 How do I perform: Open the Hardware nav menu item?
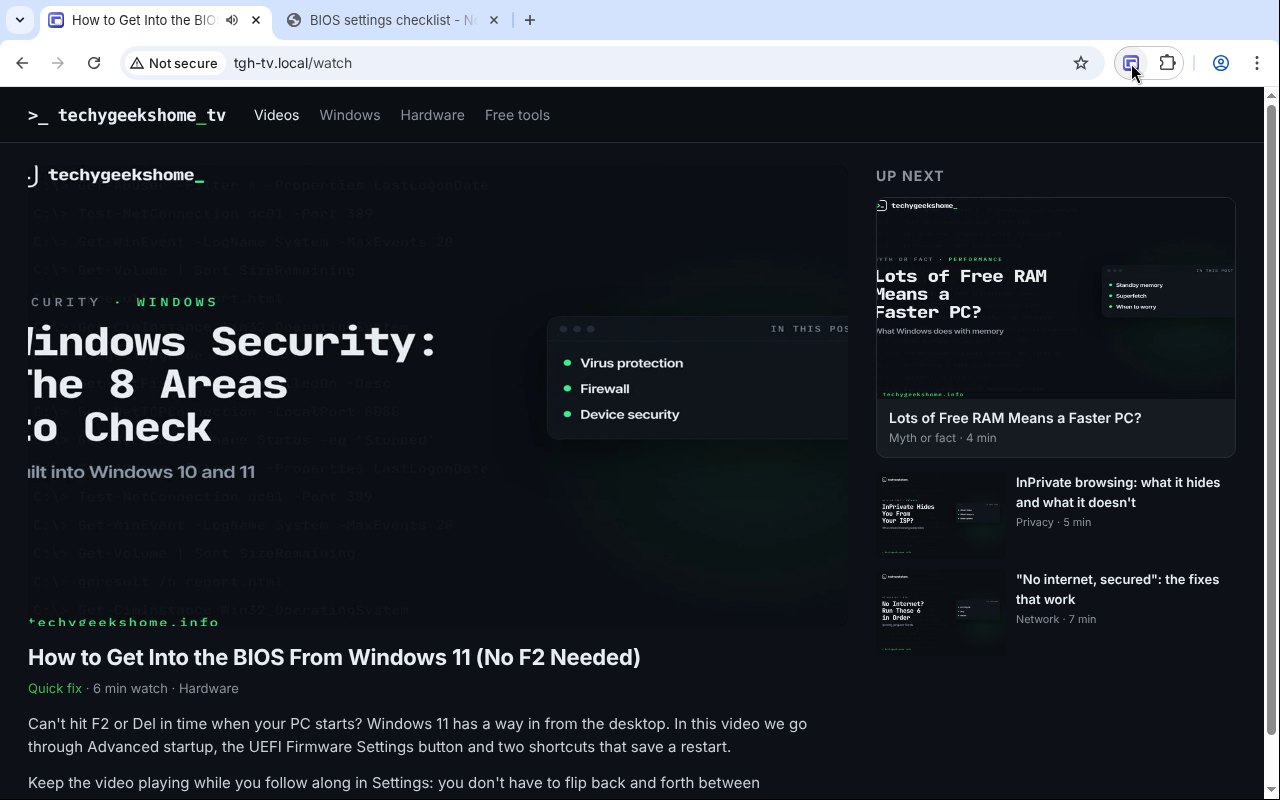pos(432,115)
